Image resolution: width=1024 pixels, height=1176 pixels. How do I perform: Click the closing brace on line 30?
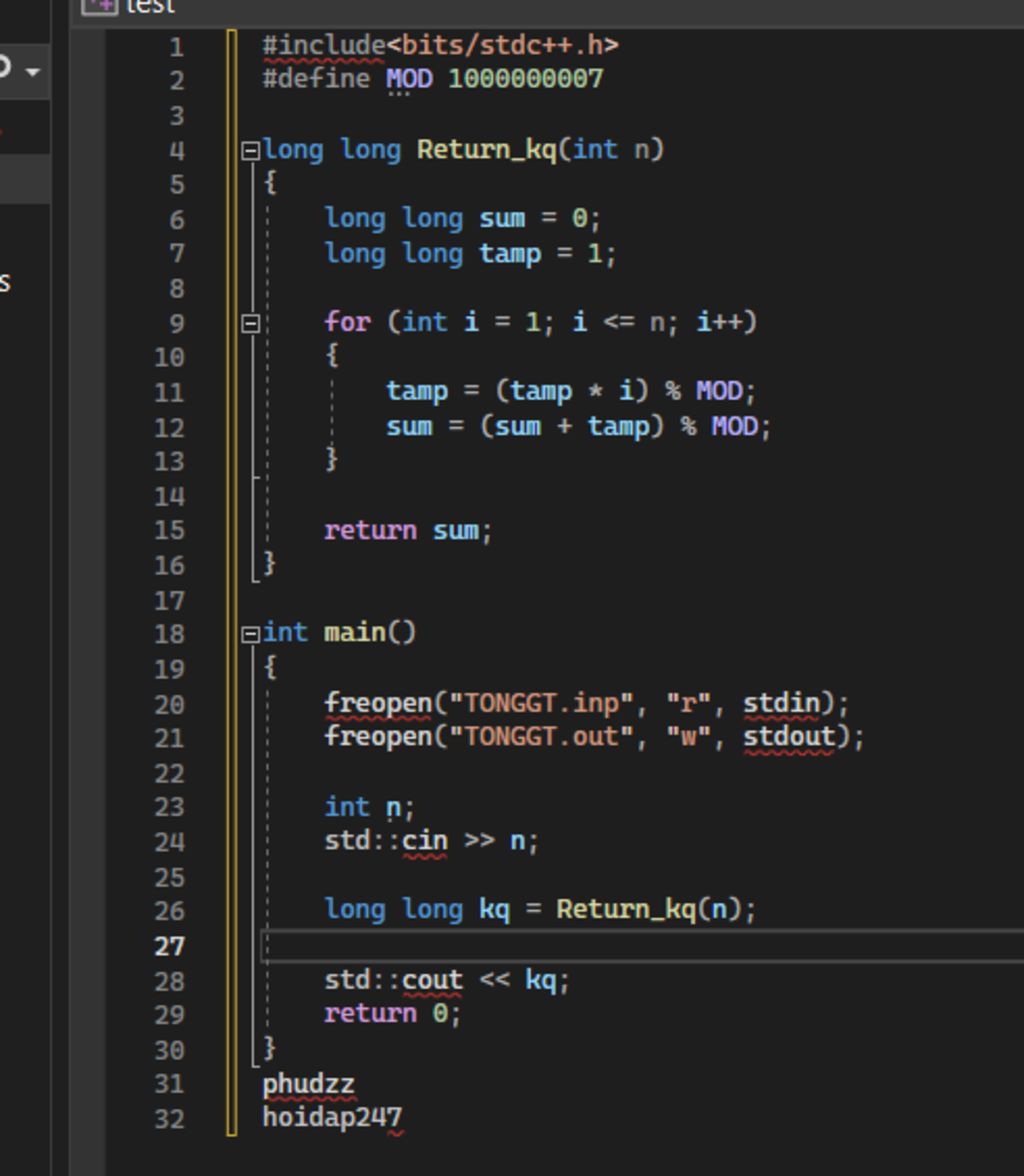[x=269, y=1046]
